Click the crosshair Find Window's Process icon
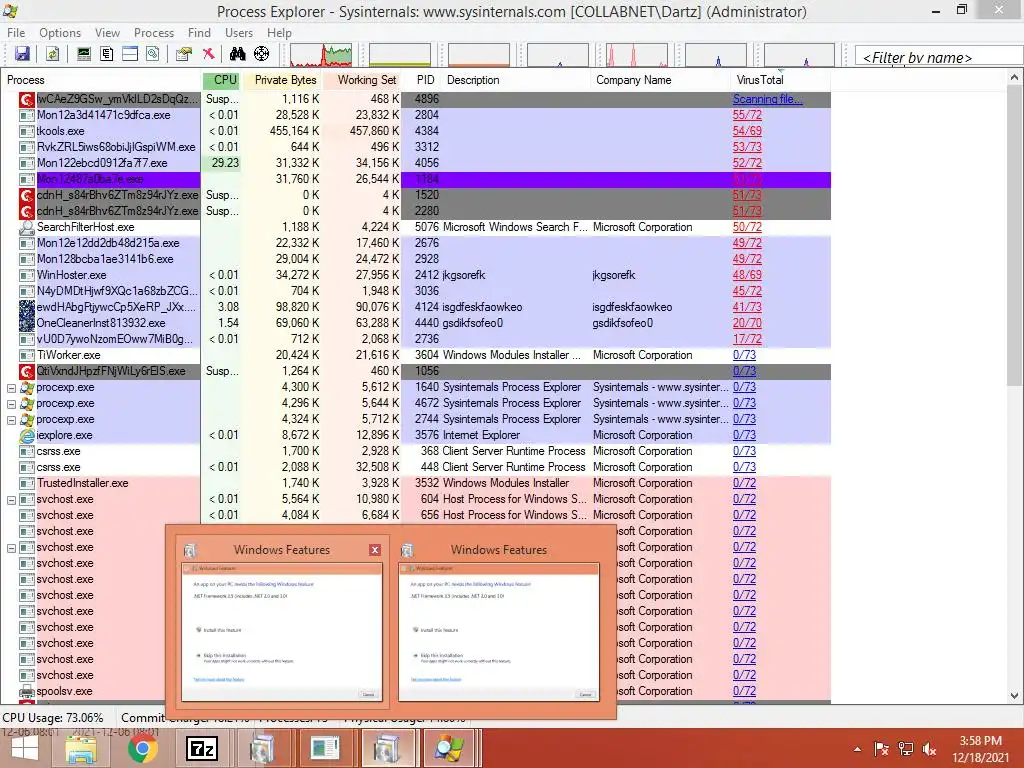 pyautogui.click(x=261, y=54)
